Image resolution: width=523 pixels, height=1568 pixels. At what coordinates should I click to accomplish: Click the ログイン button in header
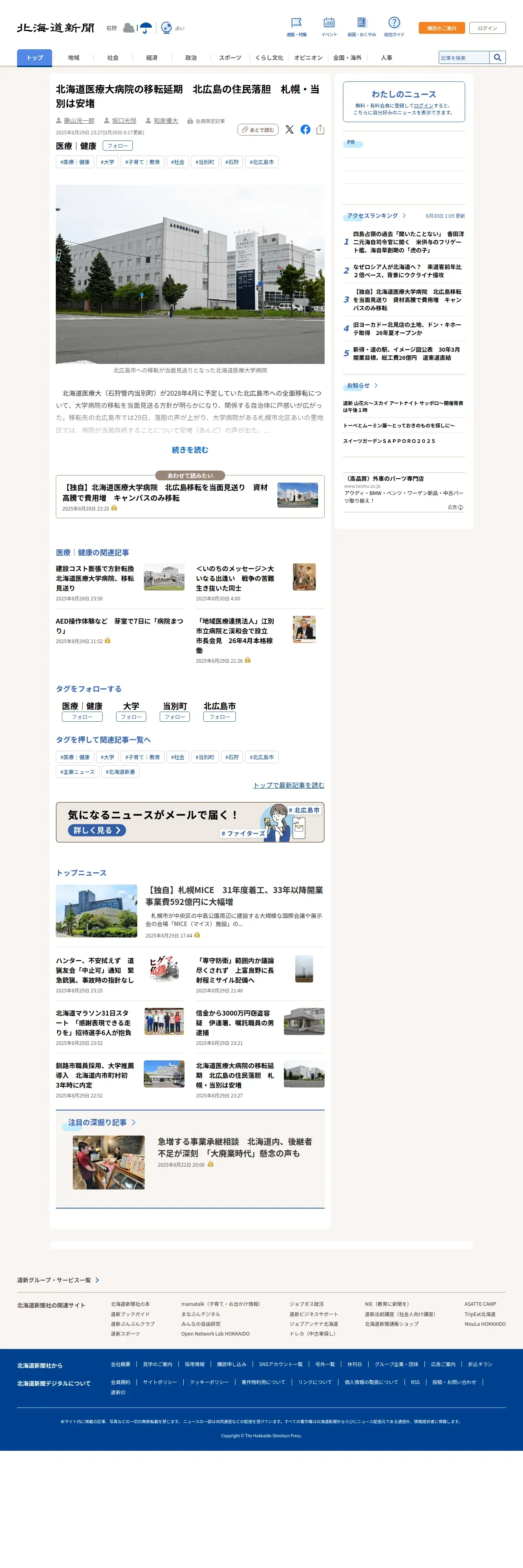[487, 28]
